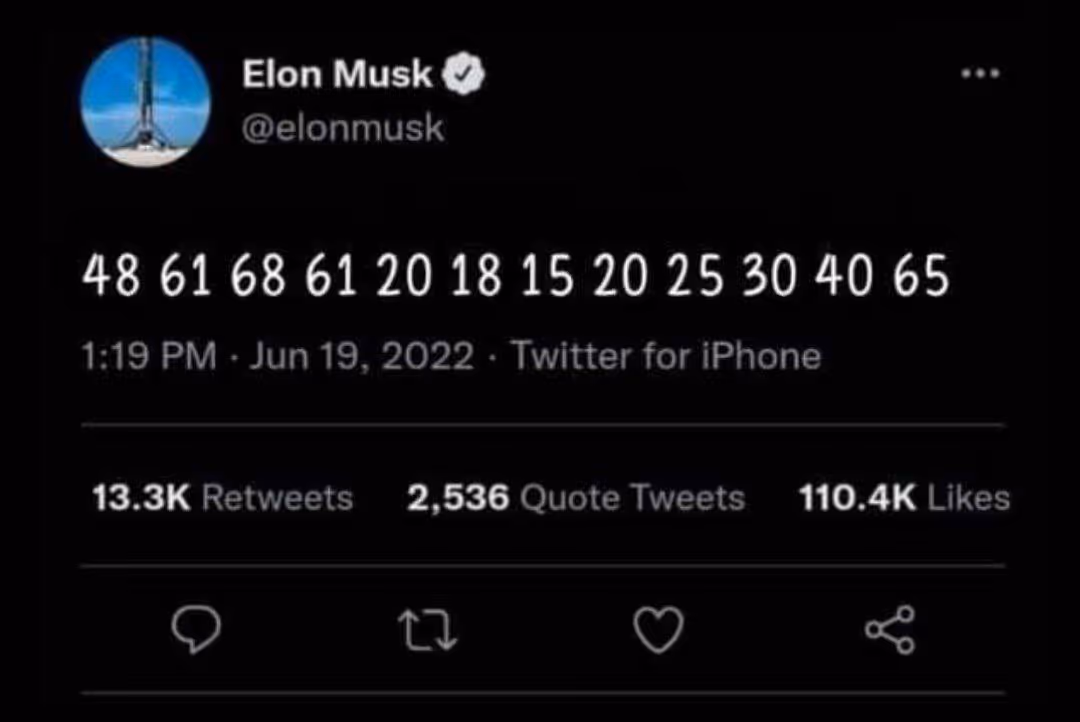1080x722 pixels.
Task: Select the Twitter for iPhone source label
Action: coord(666,356)
